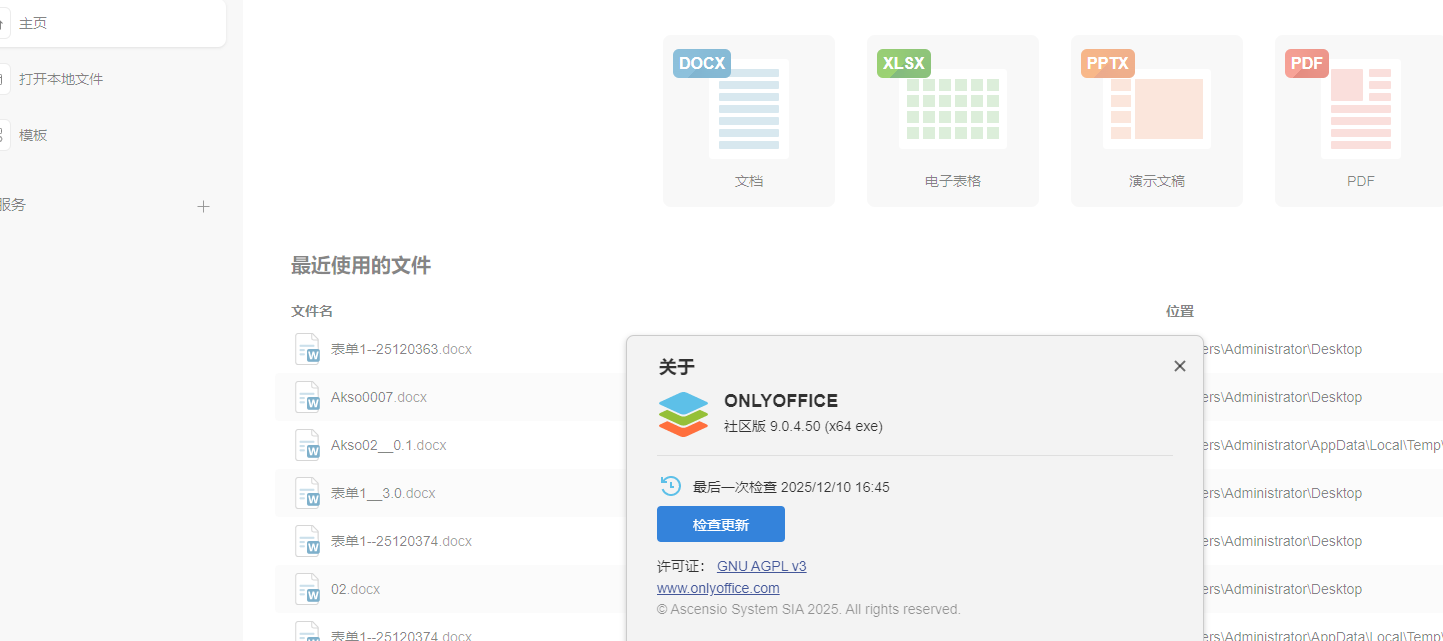Close the About dialog
This screenshot has width=1443, height=641.
click(1180, 366)
